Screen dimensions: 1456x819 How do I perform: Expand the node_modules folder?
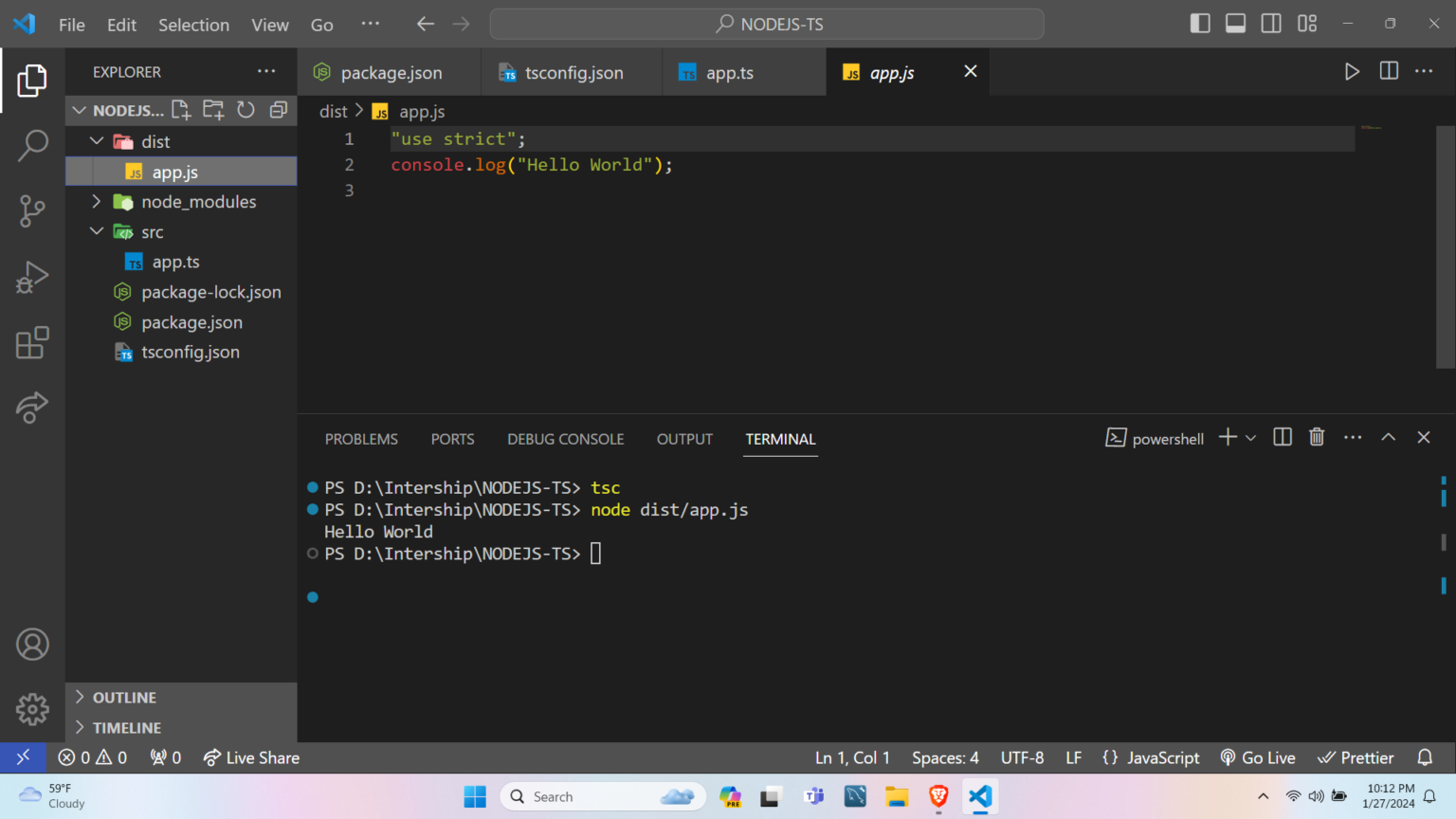click(96, 201)
